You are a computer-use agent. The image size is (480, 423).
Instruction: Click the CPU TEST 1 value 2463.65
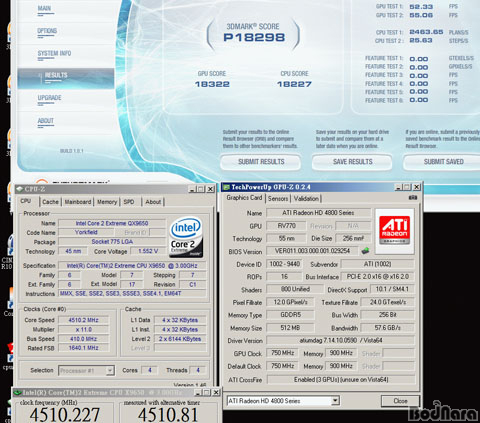(426, 32)
